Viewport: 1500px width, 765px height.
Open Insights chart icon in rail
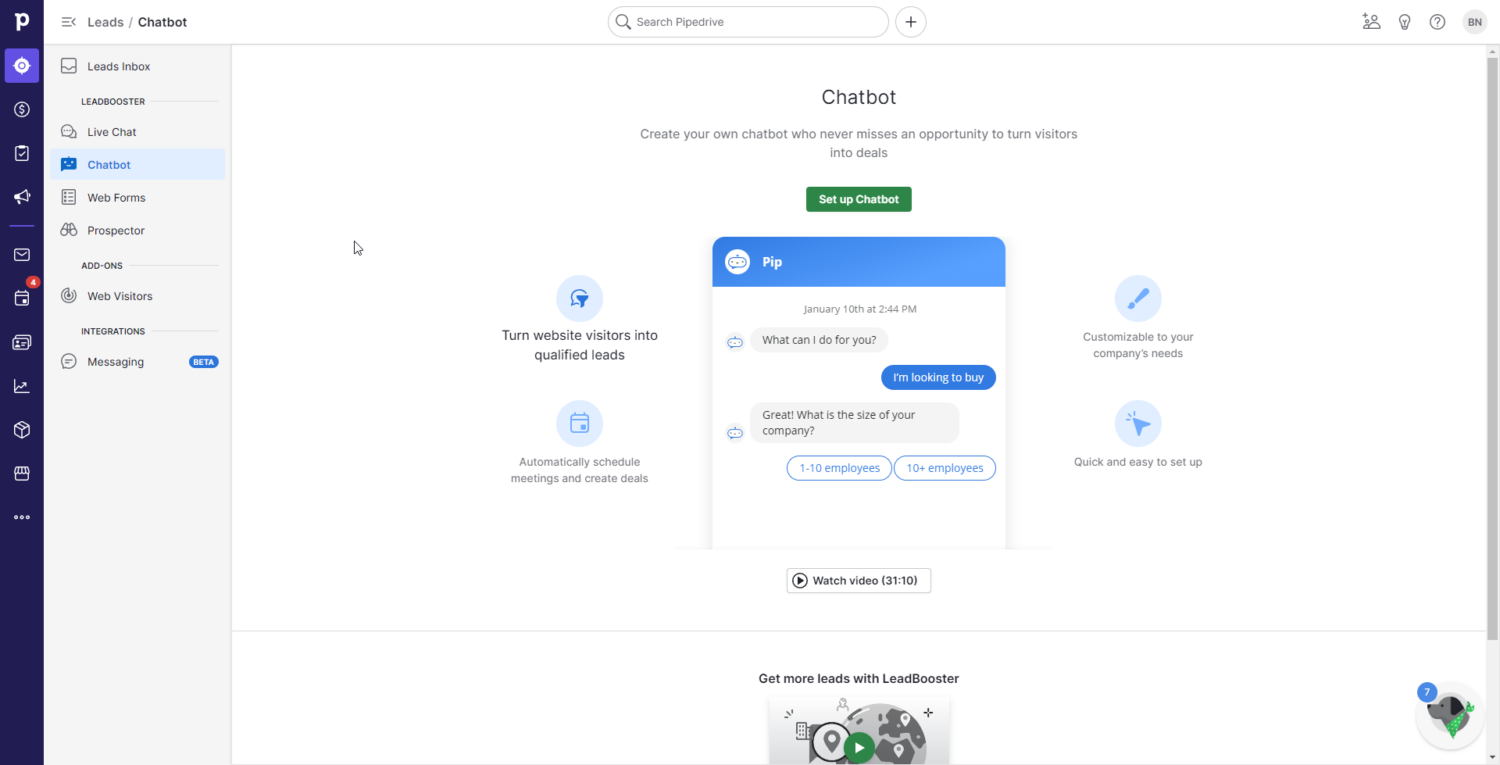[x=22, y=386]
